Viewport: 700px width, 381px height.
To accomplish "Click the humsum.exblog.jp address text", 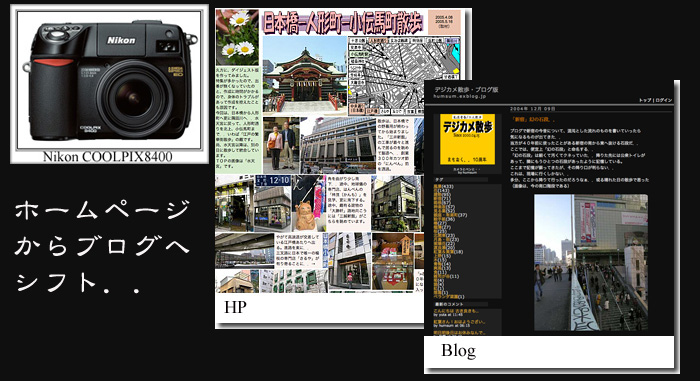I will (460, 96).
